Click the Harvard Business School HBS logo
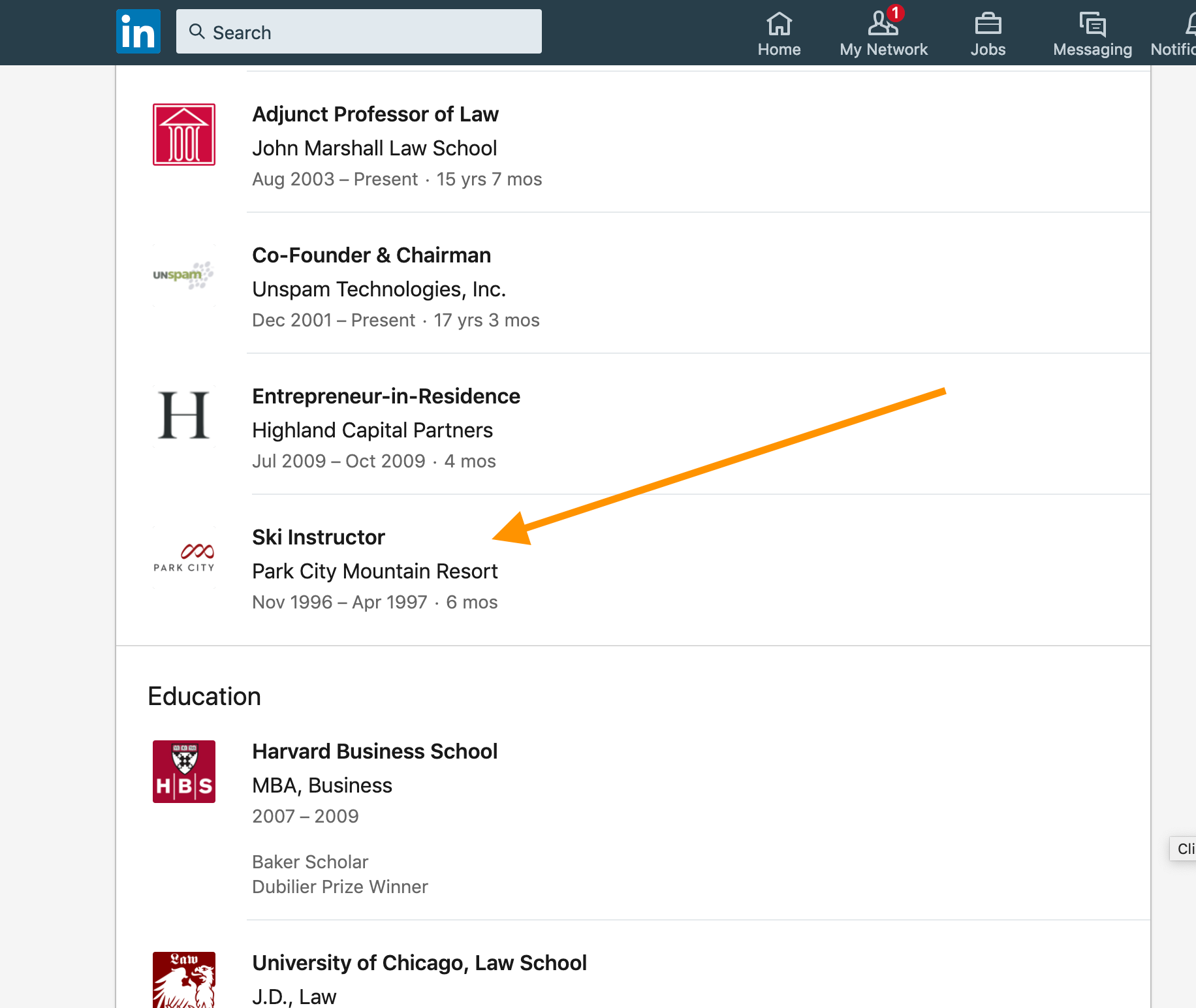 184,772
